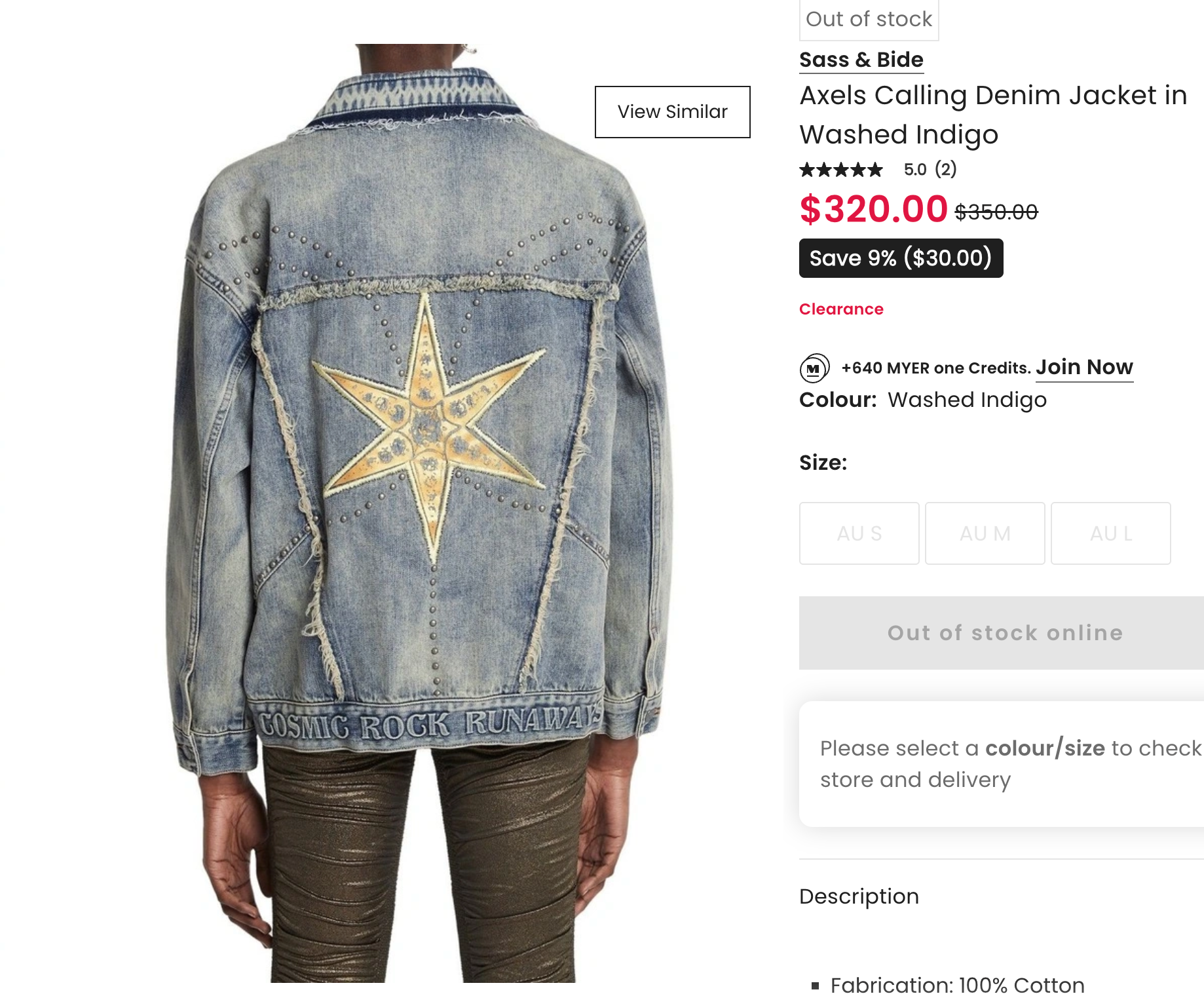1204x996 pixels.
Task: Click the crossed-out $350.00 original price
Action: [x=996, y=212]
